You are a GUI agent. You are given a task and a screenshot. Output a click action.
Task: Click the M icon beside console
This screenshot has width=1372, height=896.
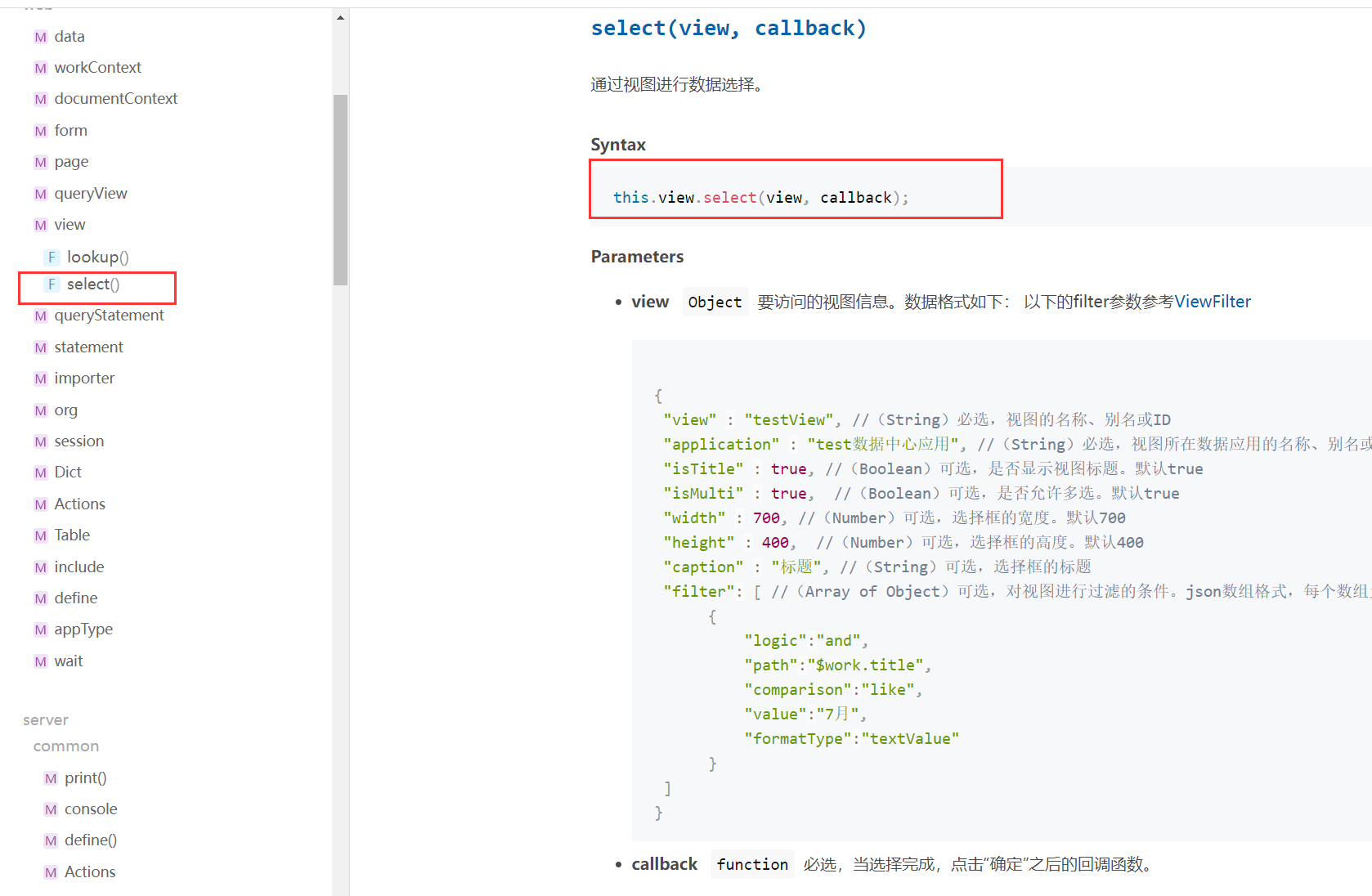coord(51,809)
